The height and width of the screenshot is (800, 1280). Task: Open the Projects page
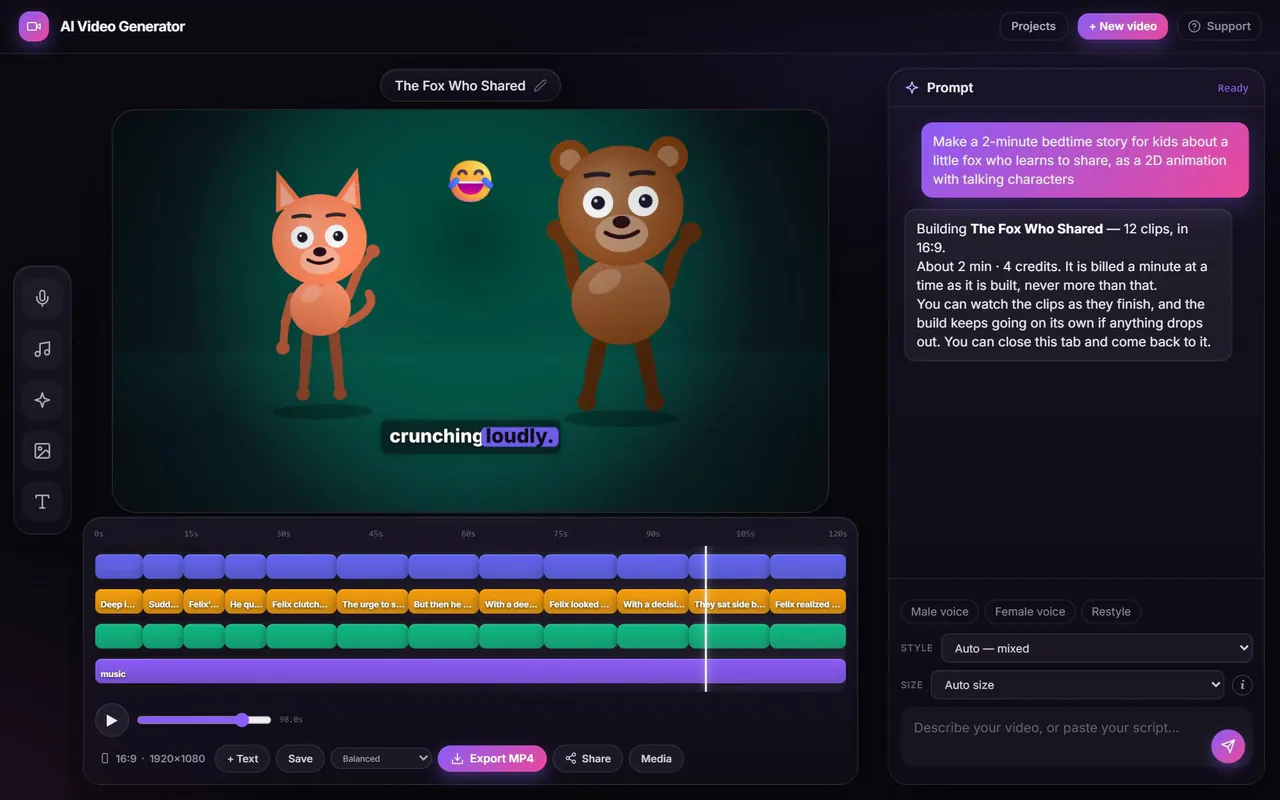1033,26
